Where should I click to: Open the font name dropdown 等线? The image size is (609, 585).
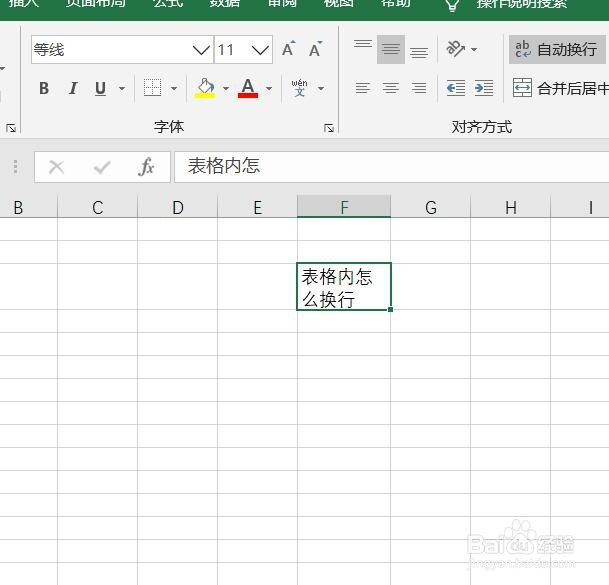[x=201, y=50]
